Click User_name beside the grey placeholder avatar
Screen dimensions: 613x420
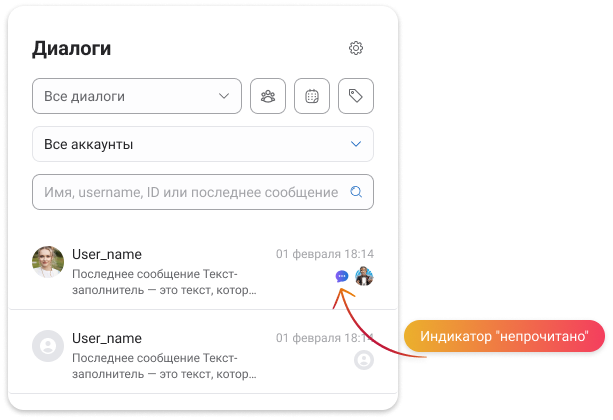point(107,338)
